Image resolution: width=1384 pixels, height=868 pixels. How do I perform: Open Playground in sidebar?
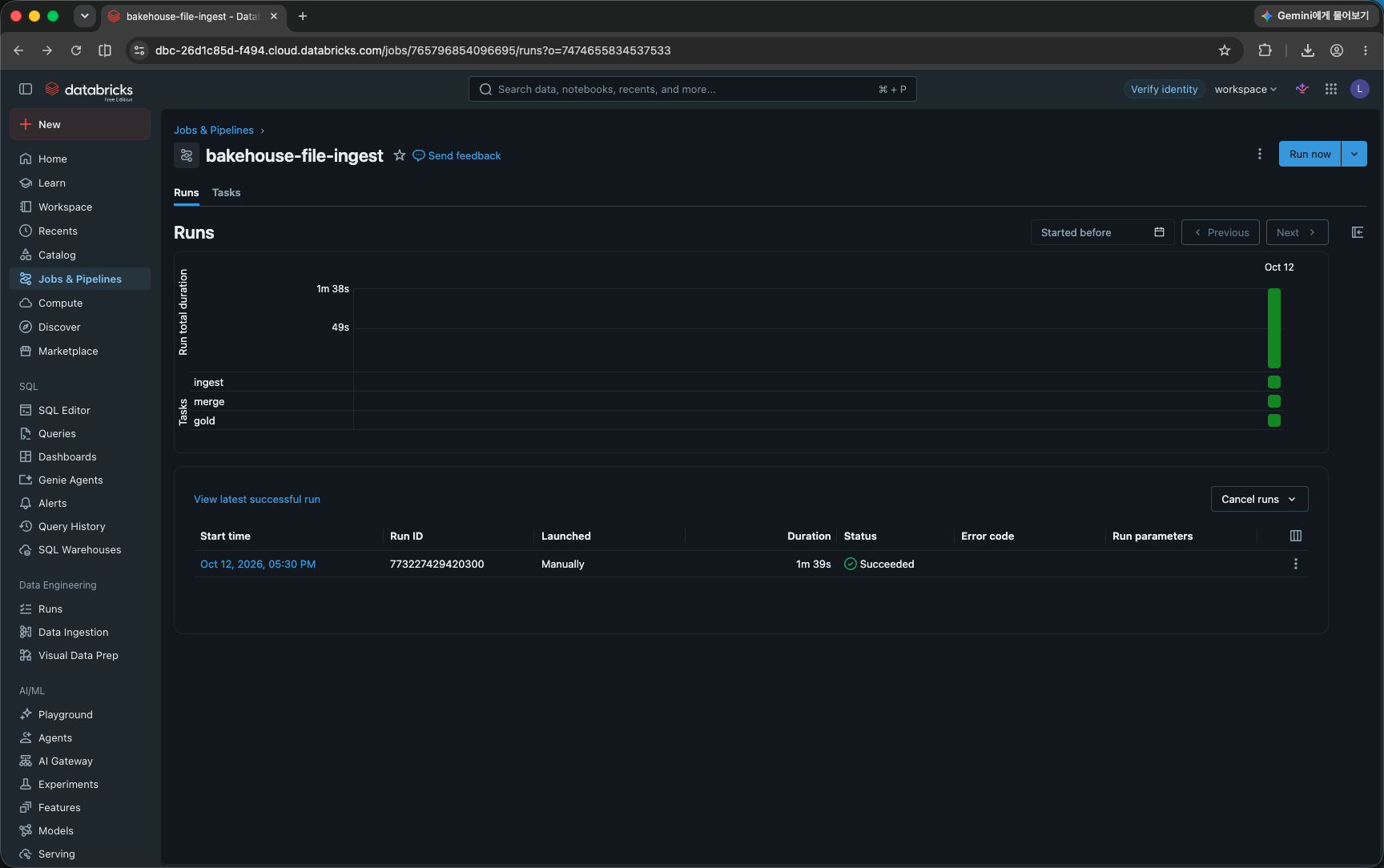coord(79,714)
